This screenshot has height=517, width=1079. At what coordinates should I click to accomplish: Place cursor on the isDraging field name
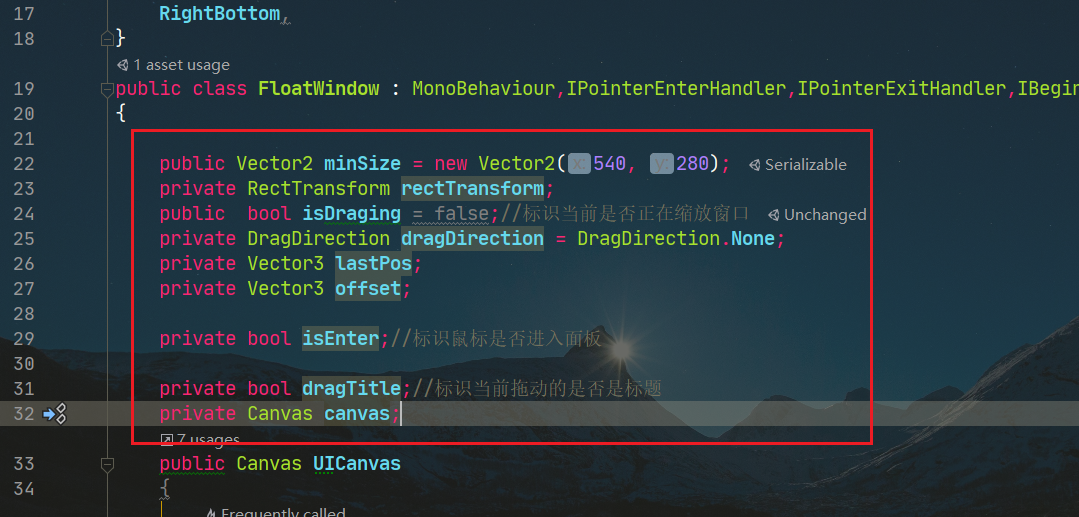point(352,214)
